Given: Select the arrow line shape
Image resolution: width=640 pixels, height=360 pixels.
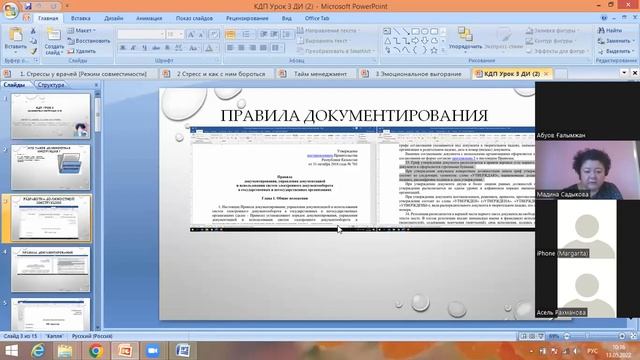Looking at the screenshot, I should pos(406,31).
